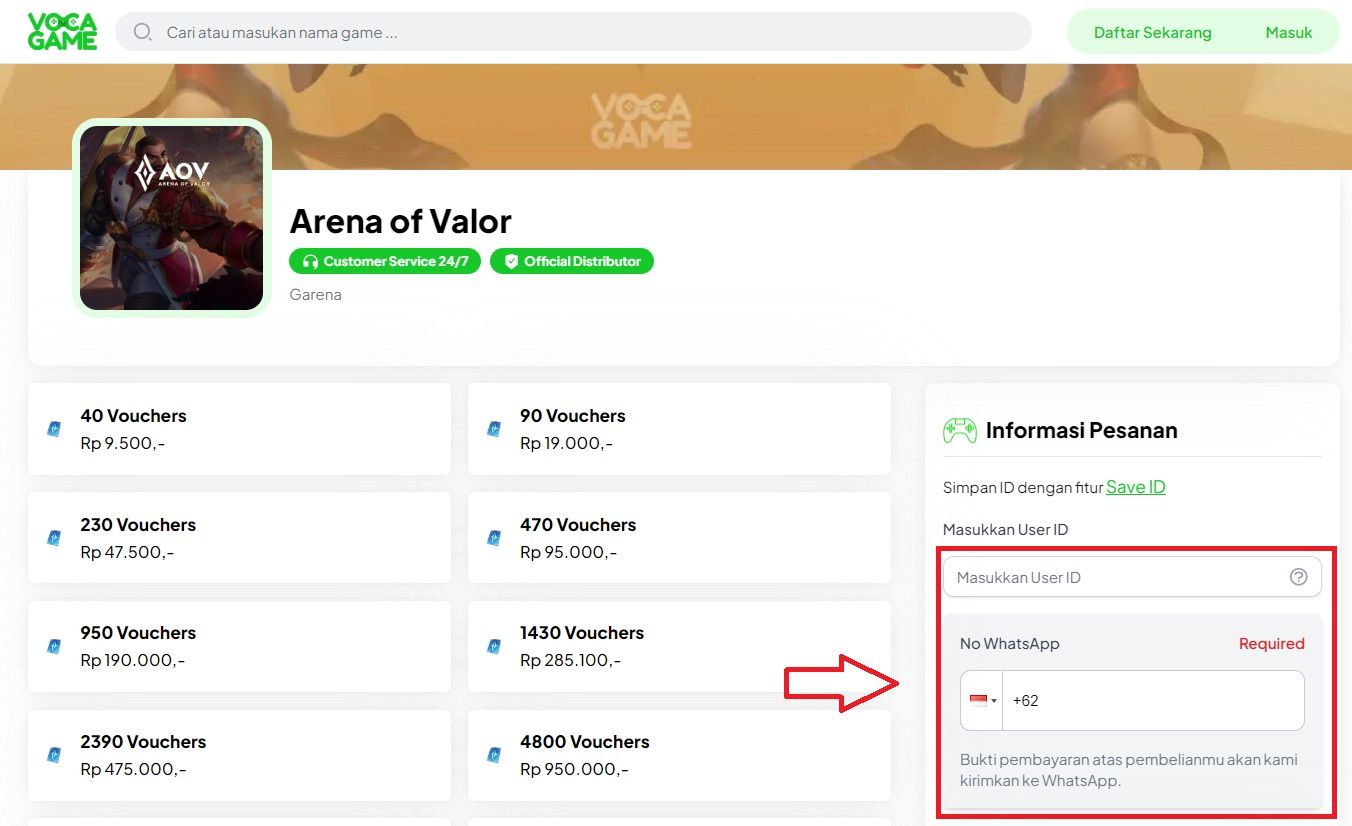Select the 470 Vouchers package

click(x=679, y=538)
